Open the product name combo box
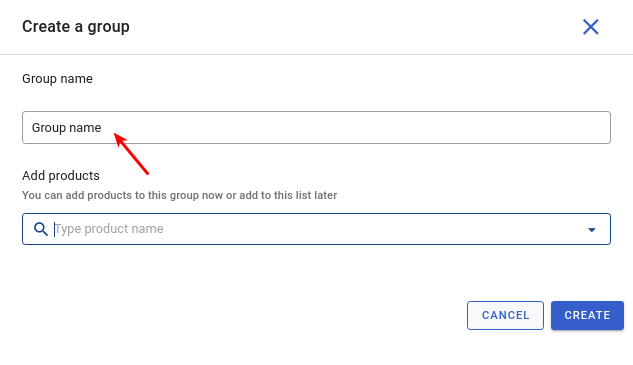Viewport: 633px width, 365px height. click(316, 229)
